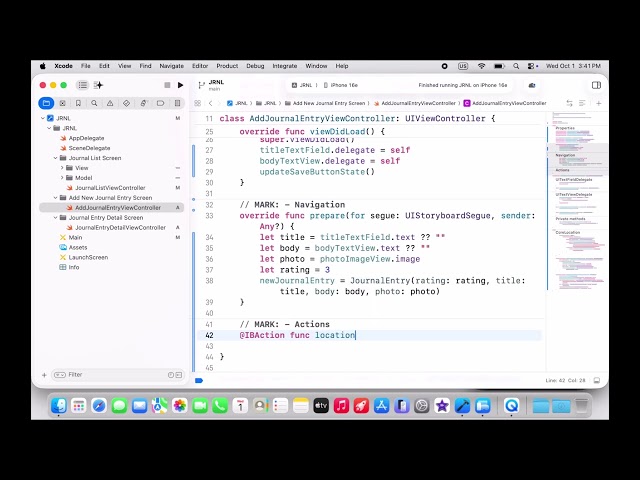Click the blue breakpoint tag in bottom bar
The width and height of the screenshot is (640, 480).
pyautogui.click(x=199, y=380)
